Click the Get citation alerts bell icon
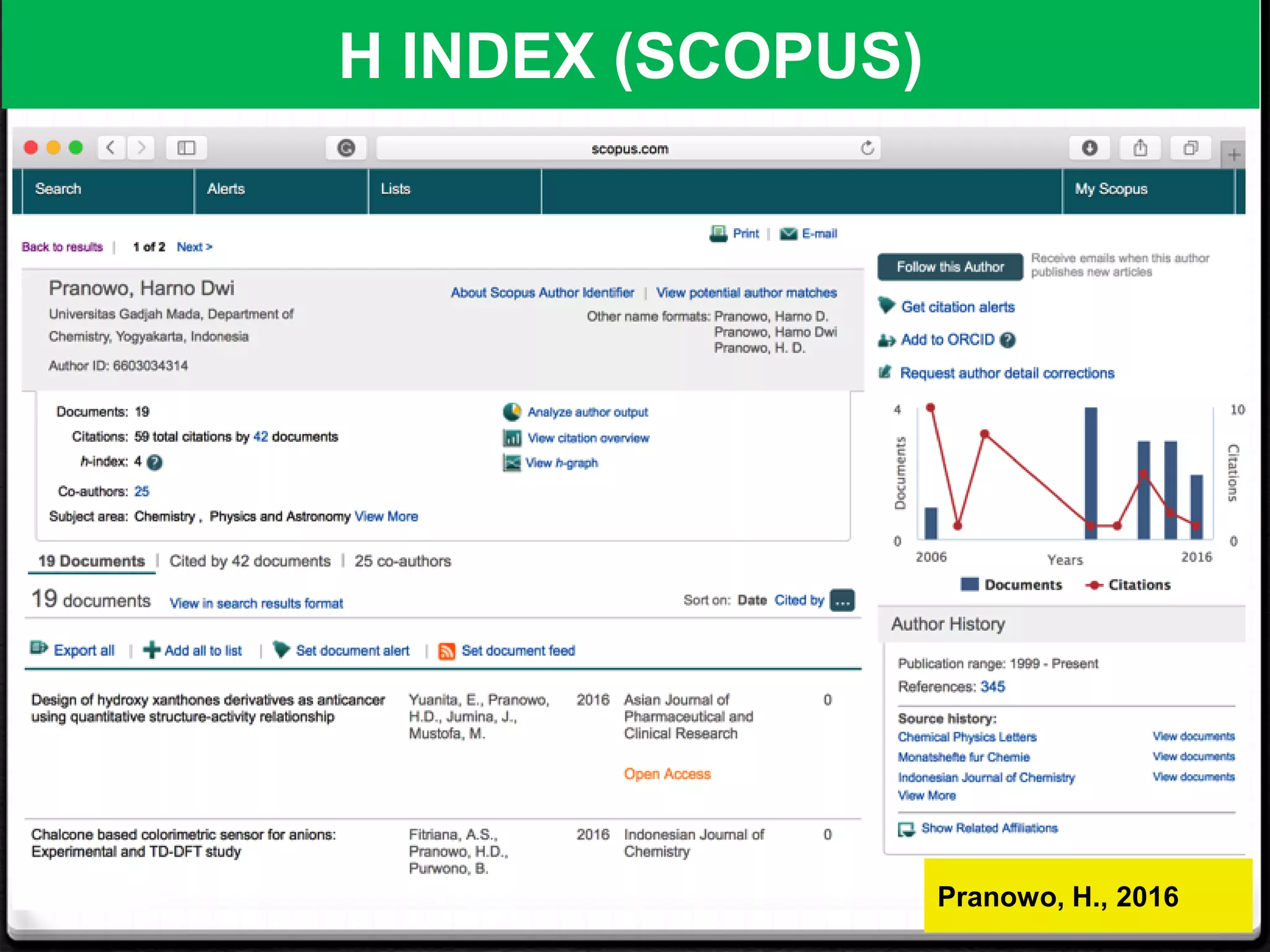 [x=887, y=306]
